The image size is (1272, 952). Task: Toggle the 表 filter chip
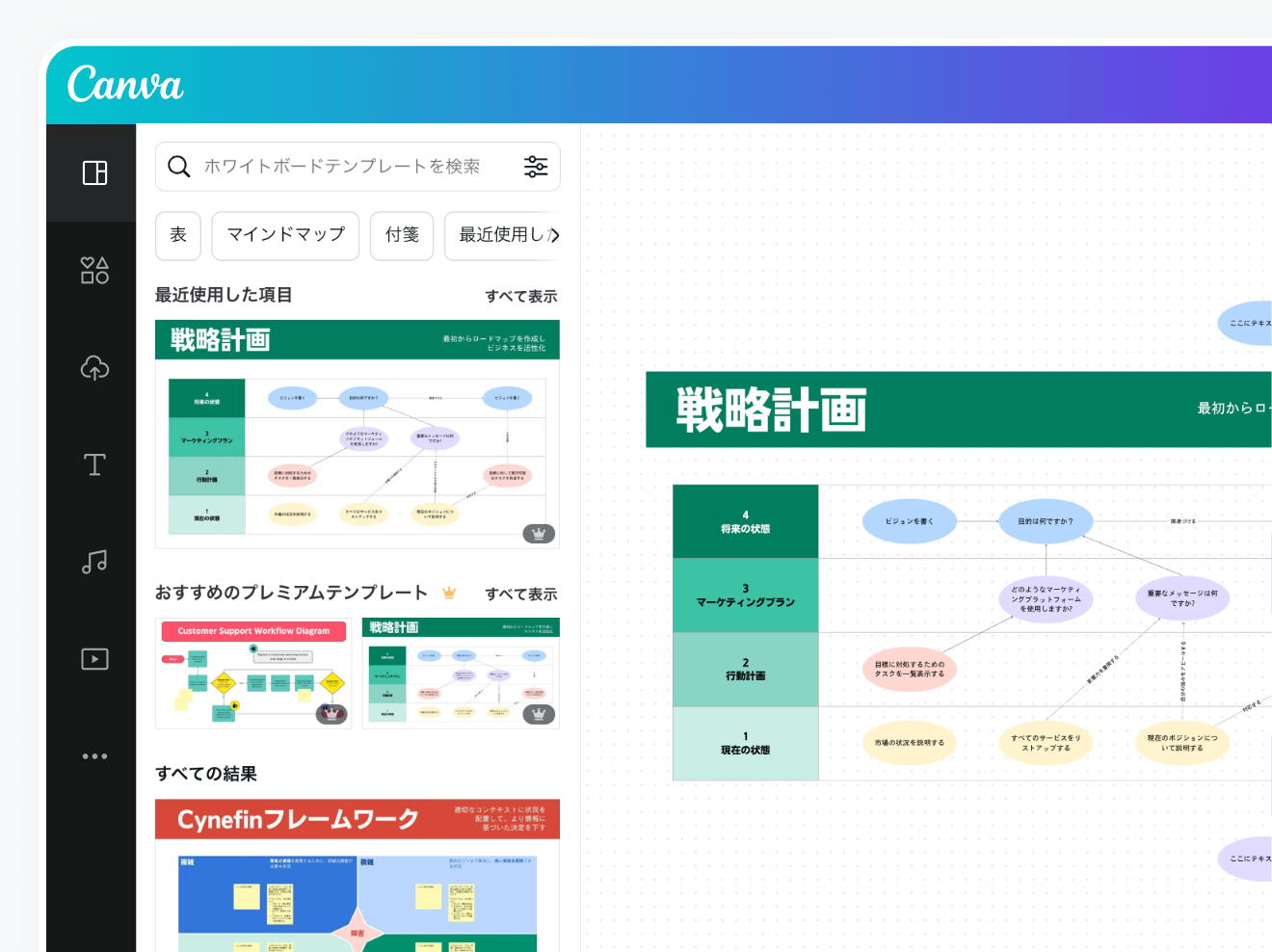177,235
